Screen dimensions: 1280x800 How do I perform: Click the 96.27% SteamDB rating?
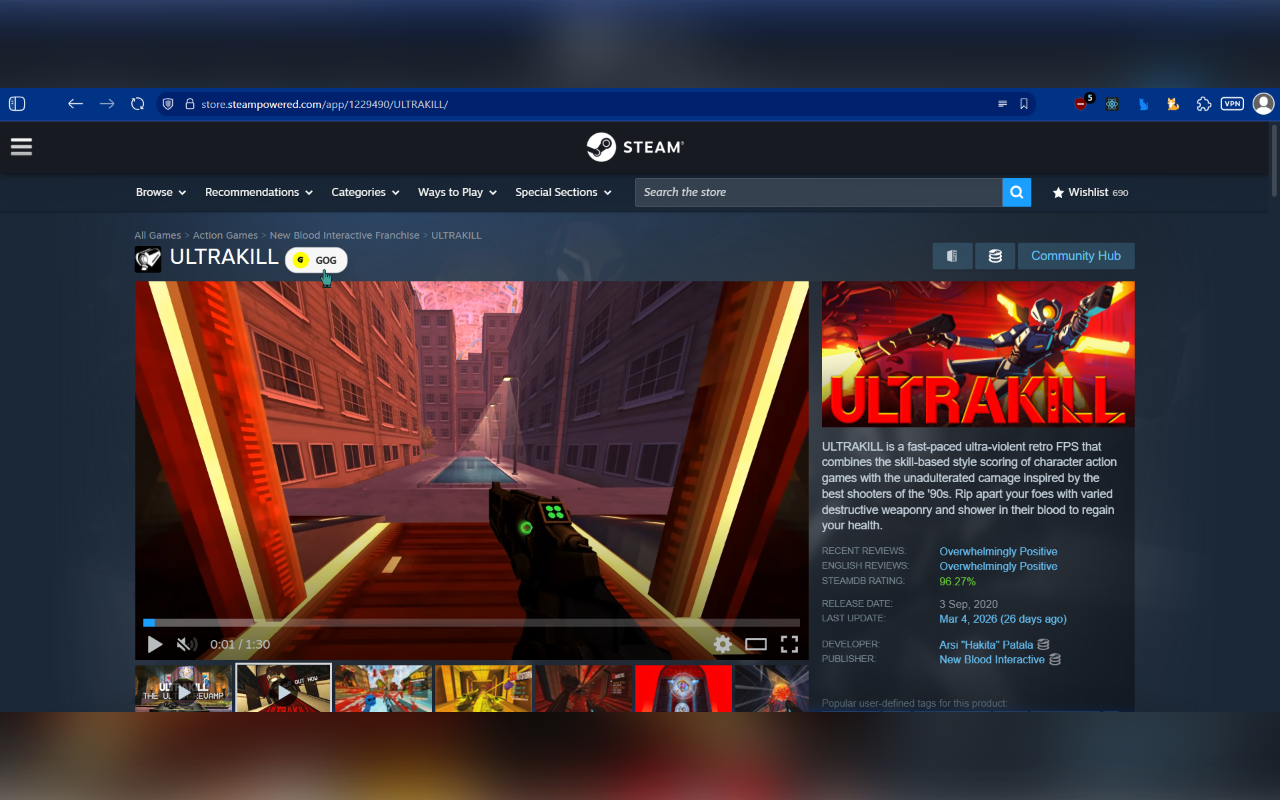tap(957, 582)
